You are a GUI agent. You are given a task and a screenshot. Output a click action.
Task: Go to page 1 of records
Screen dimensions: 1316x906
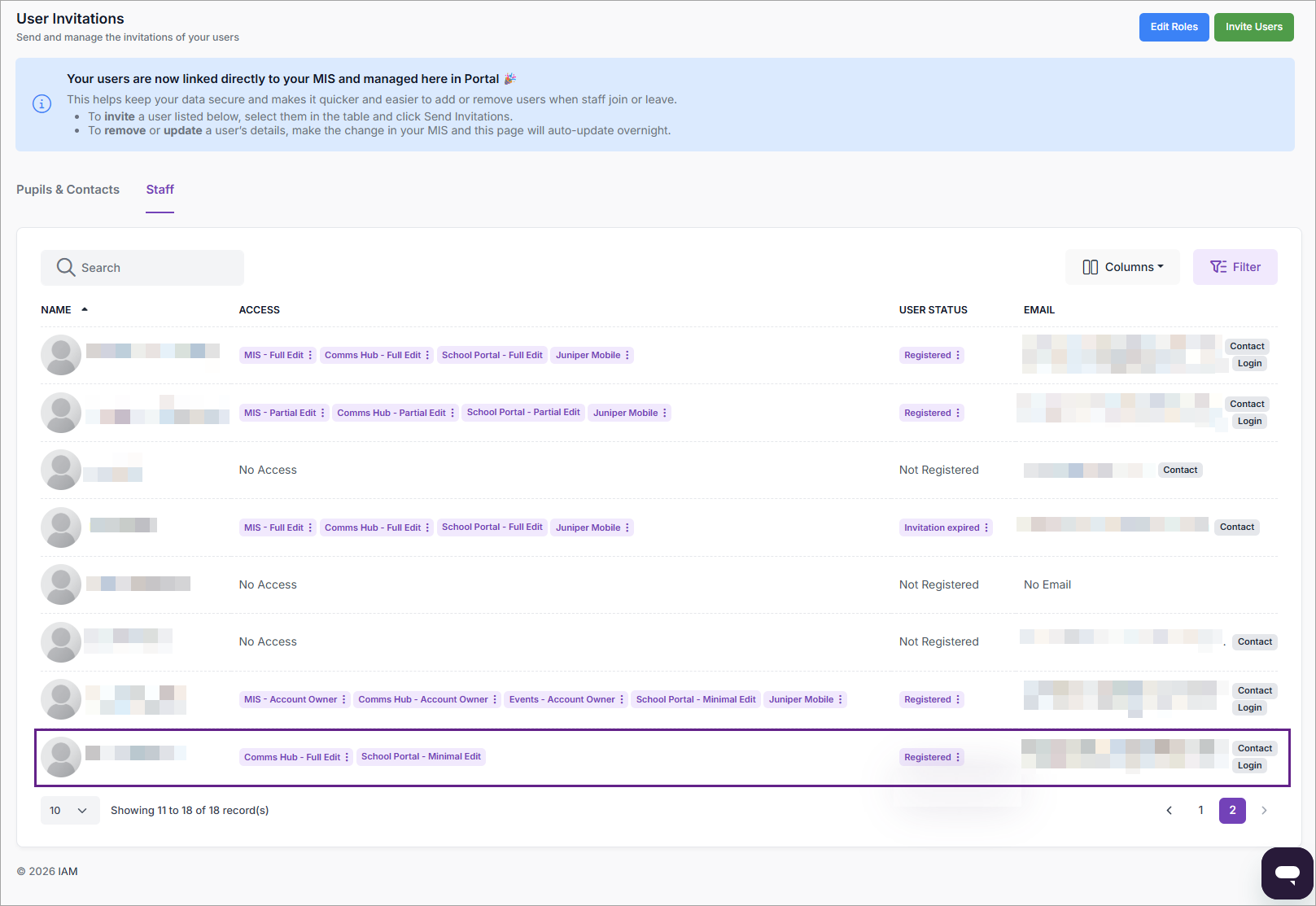click(x=1200, y=811)
